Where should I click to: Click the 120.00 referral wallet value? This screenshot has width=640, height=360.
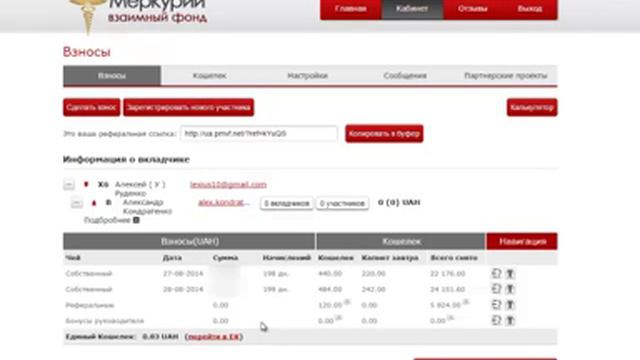coord(330,305)
